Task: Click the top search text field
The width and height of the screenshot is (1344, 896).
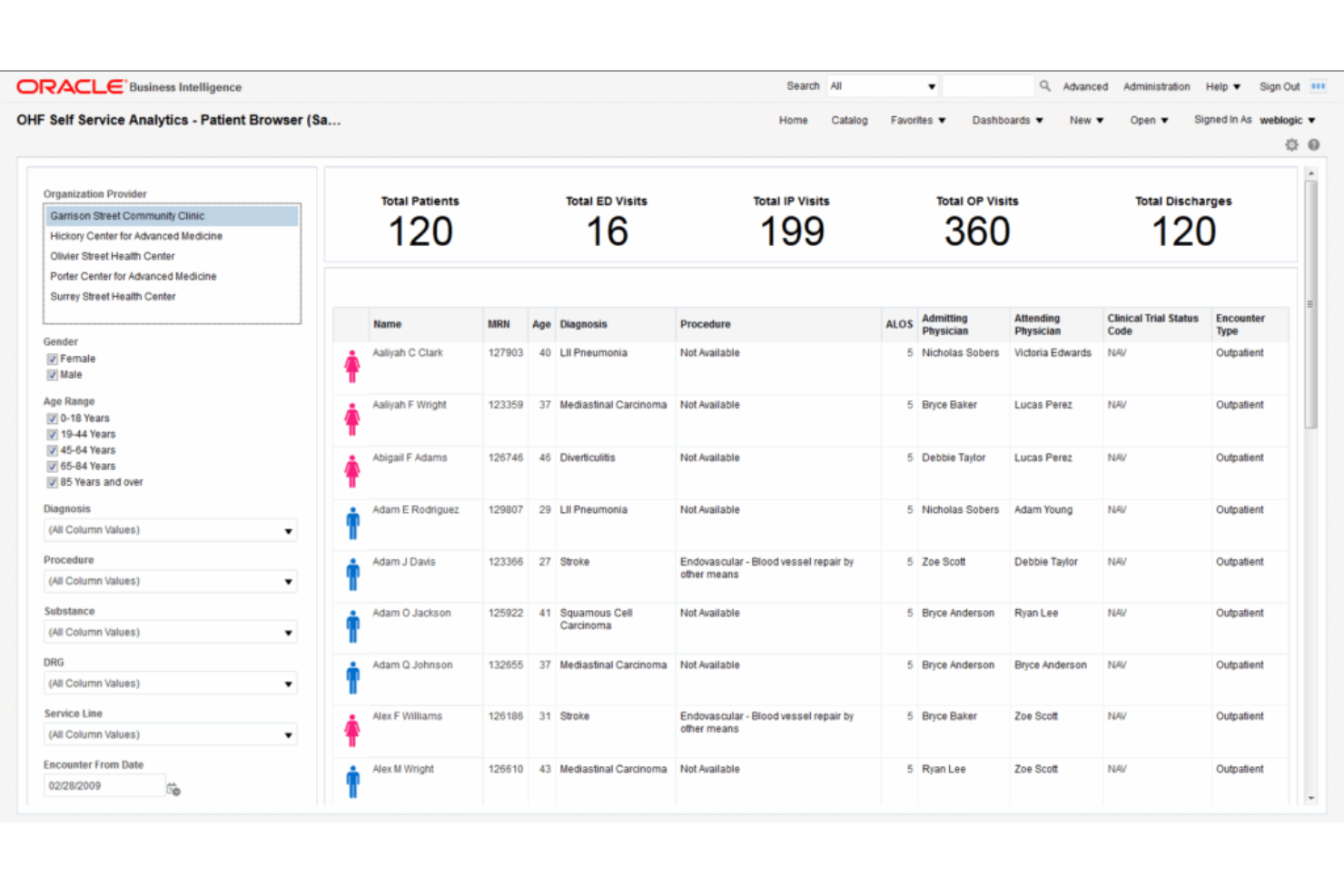Action: tap(988, 86)
